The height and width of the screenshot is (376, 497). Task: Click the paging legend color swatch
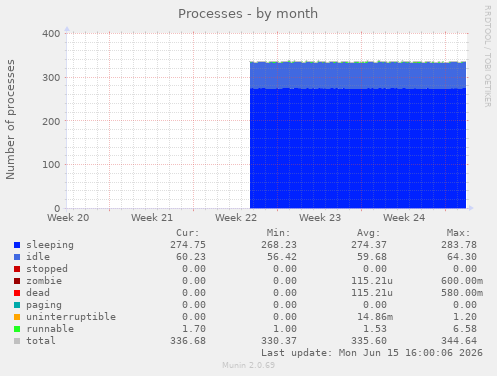(17, 305)
